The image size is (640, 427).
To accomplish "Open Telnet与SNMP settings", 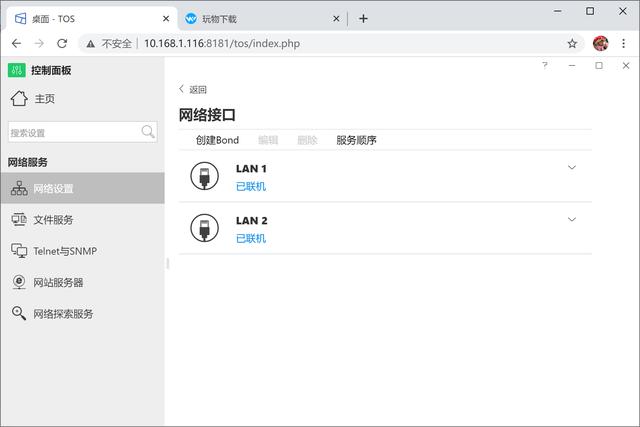I will pos(64,251).
